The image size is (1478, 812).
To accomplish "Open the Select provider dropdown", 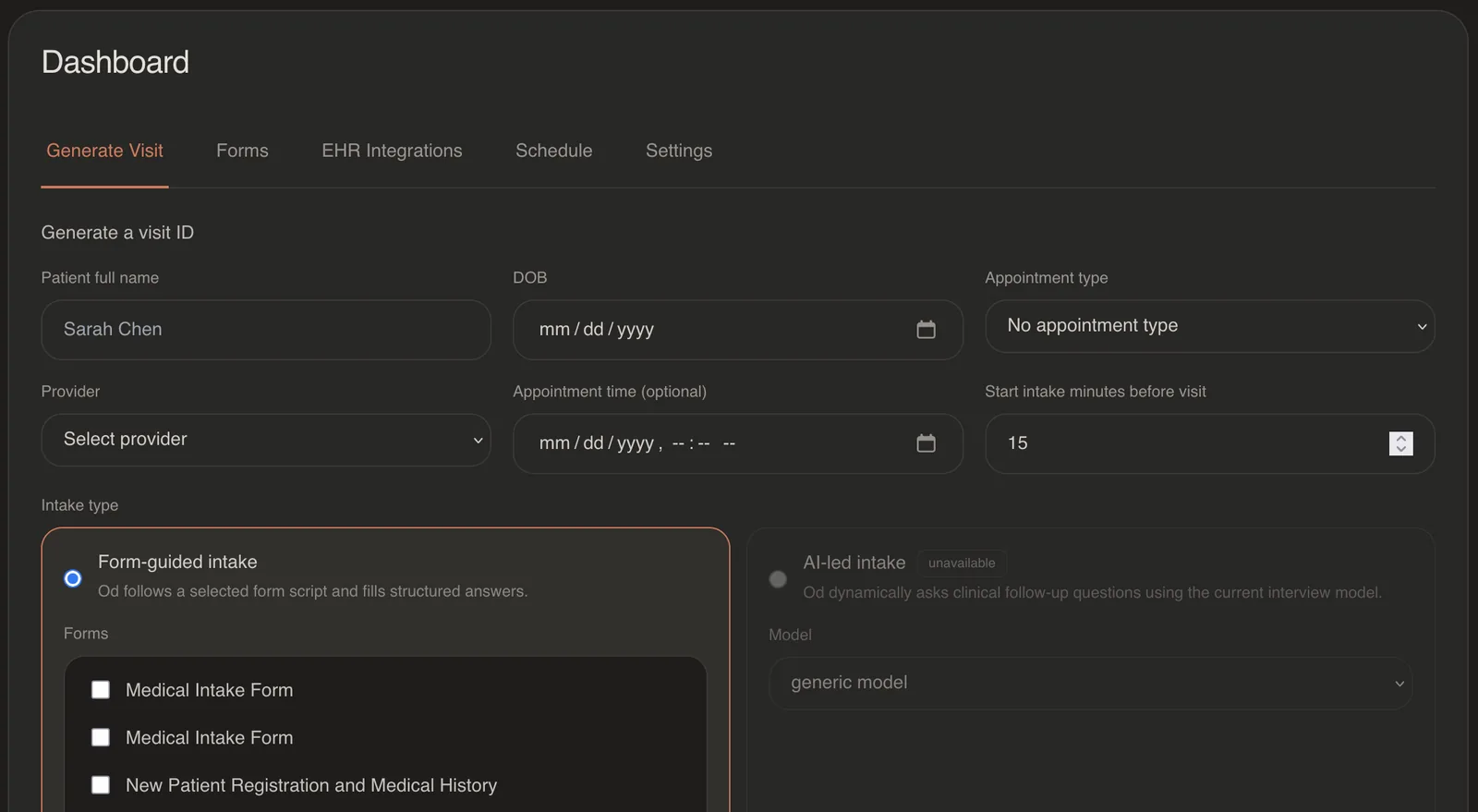I will point(266,440).
